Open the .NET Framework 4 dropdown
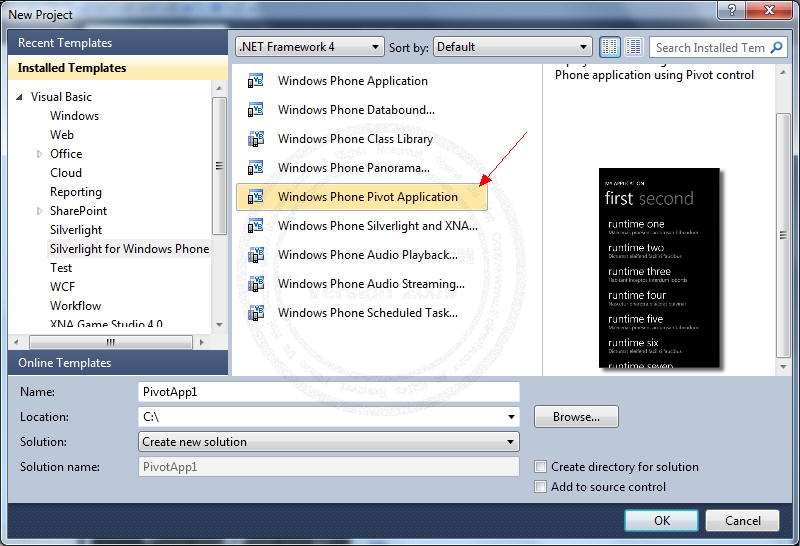 [310, 47]
